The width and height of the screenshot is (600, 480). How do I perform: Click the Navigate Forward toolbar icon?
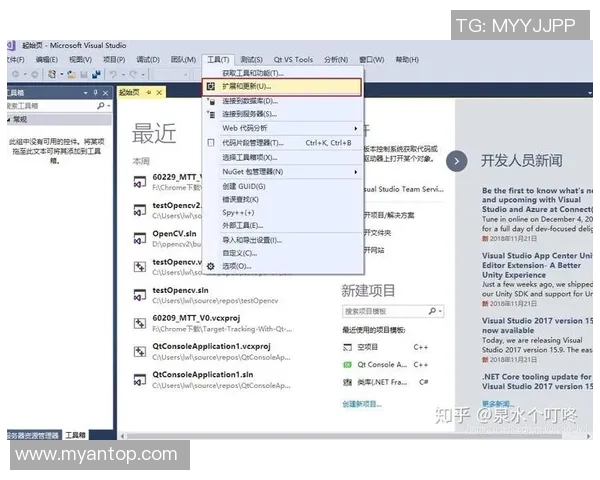tap(34, 74)
